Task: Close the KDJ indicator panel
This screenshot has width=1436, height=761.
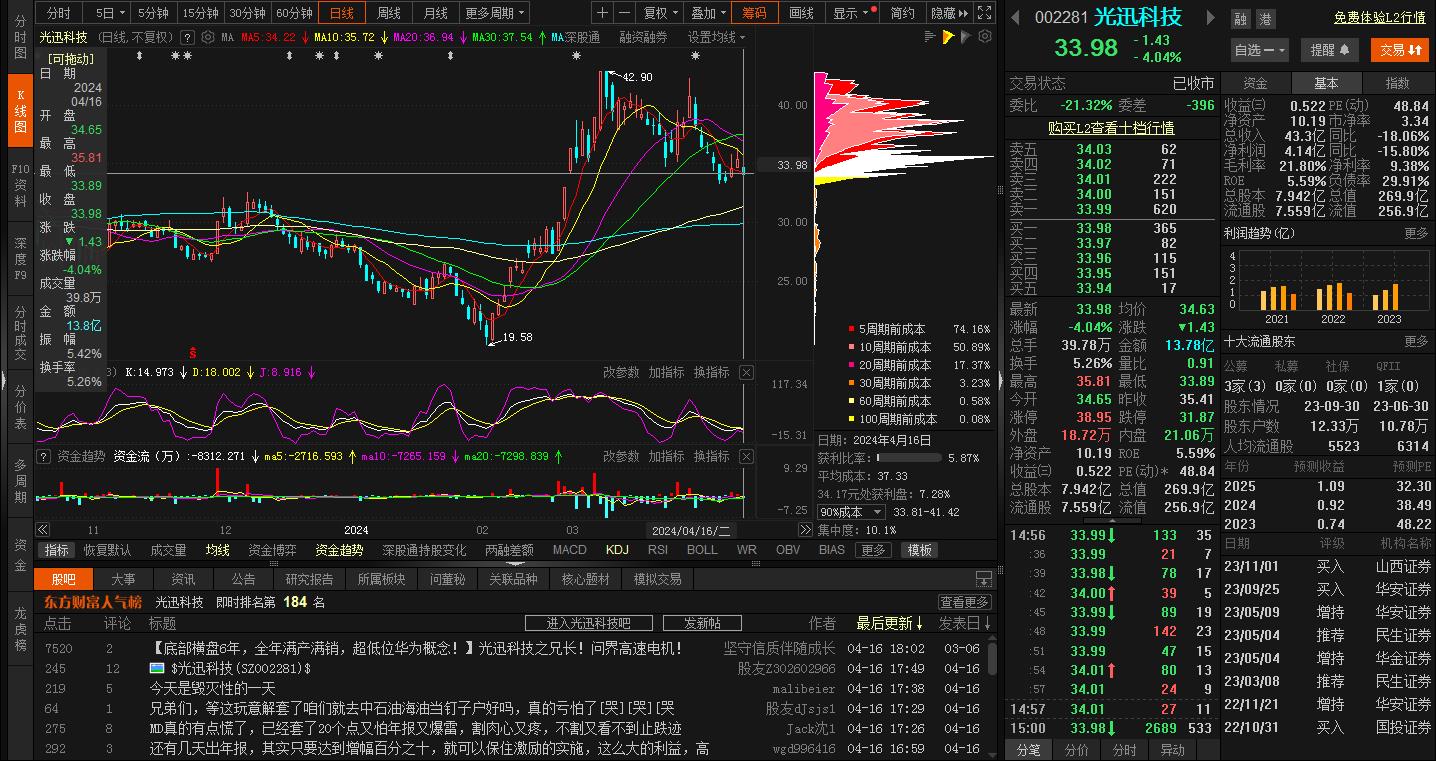Action: point(746,372)
